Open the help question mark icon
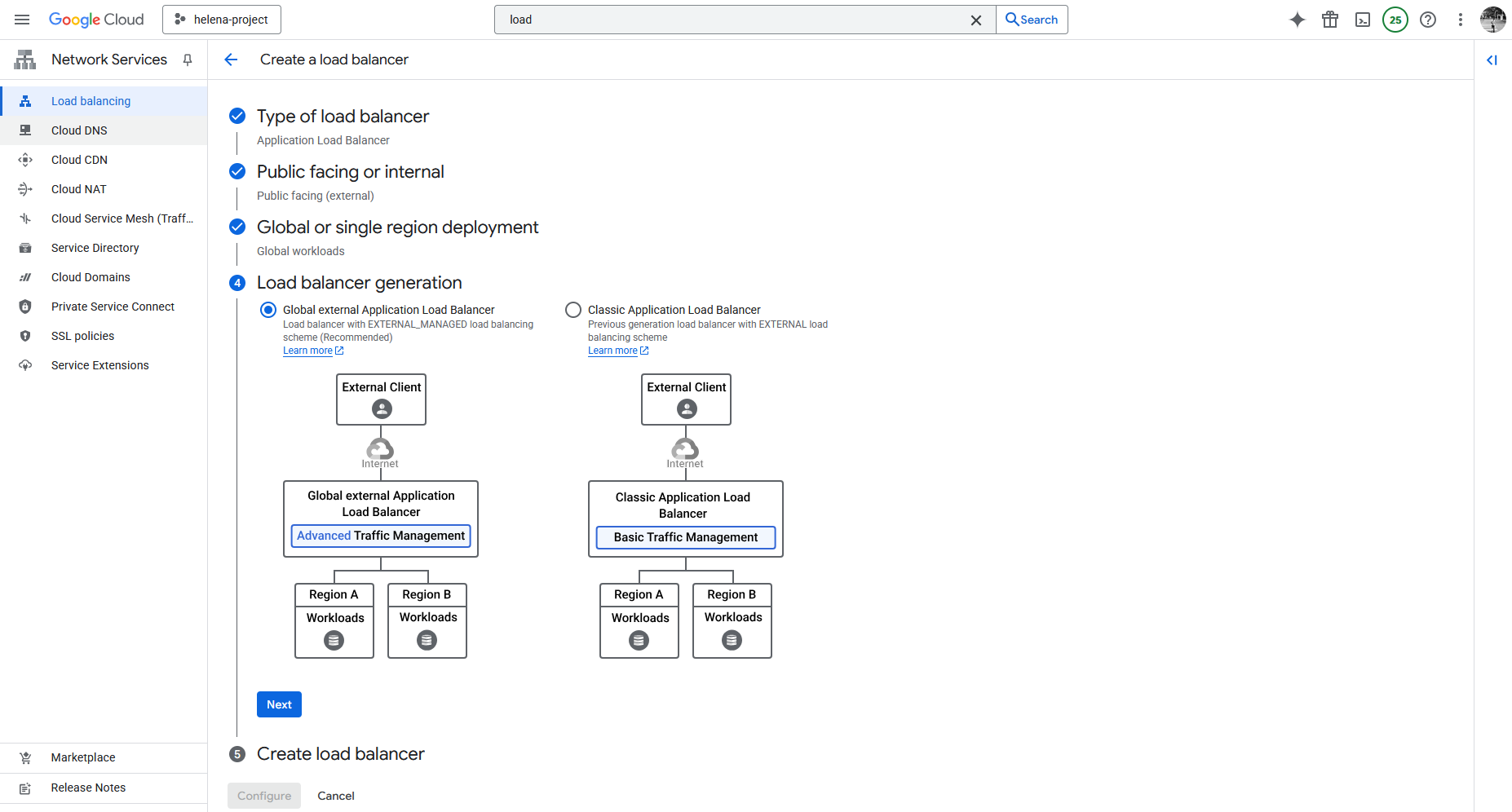This screenshot has height=812, width=1512. click(1427, 20)
